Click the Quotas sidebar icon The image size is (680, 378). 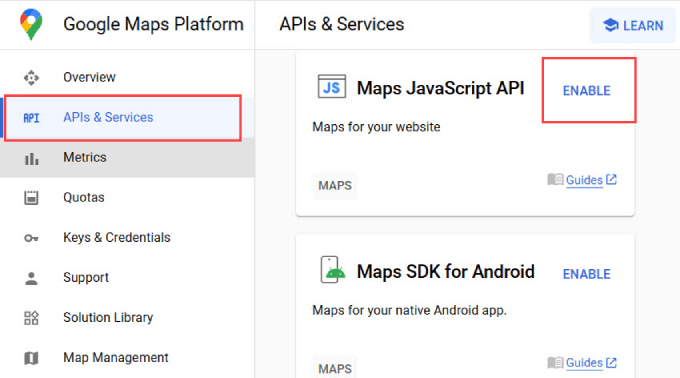pos(31,198)
